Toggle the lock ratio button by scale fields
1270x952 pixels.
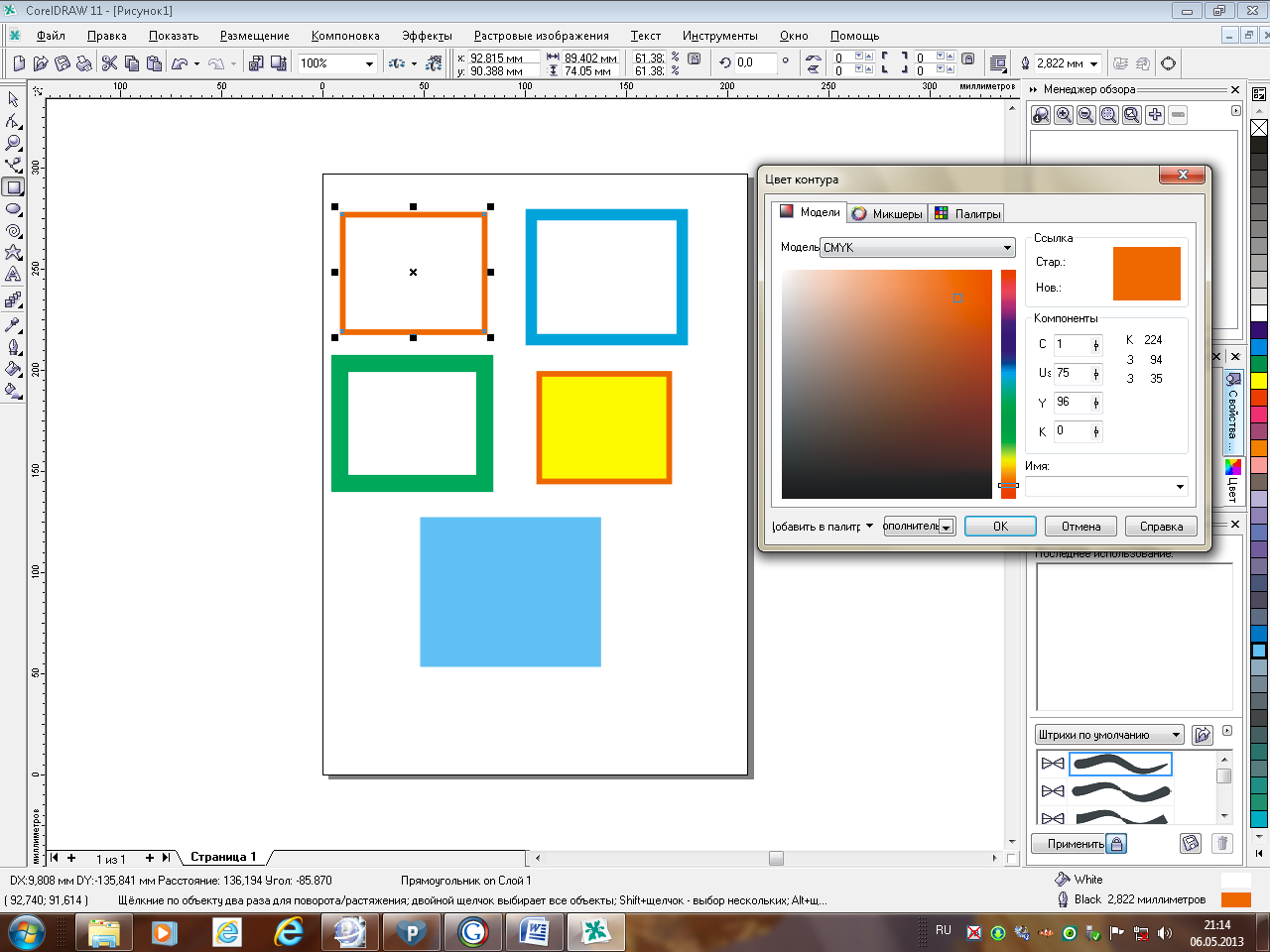(x=695, y=59)
